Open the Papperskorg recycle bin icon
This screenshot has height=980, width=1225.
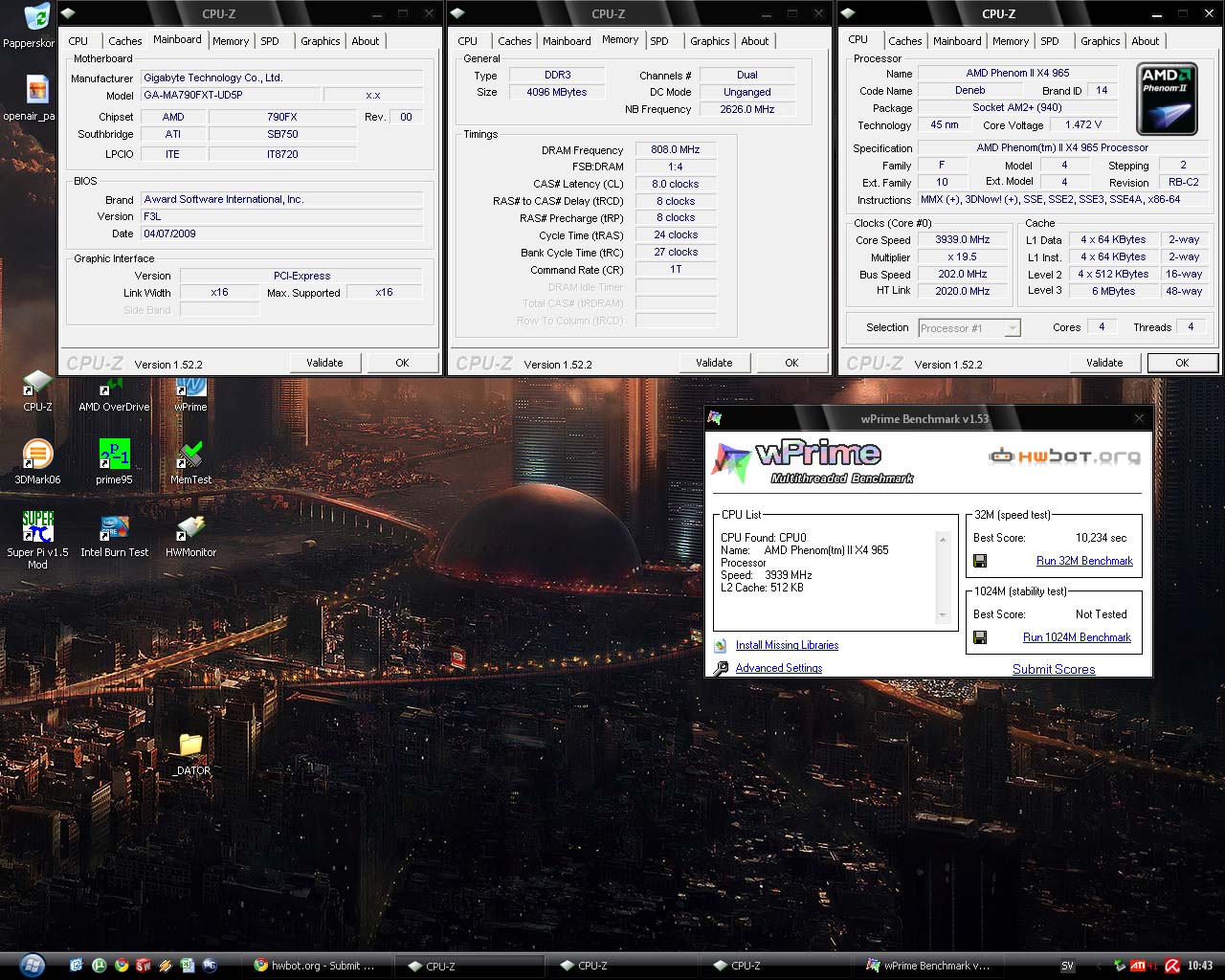coord(36,17)
